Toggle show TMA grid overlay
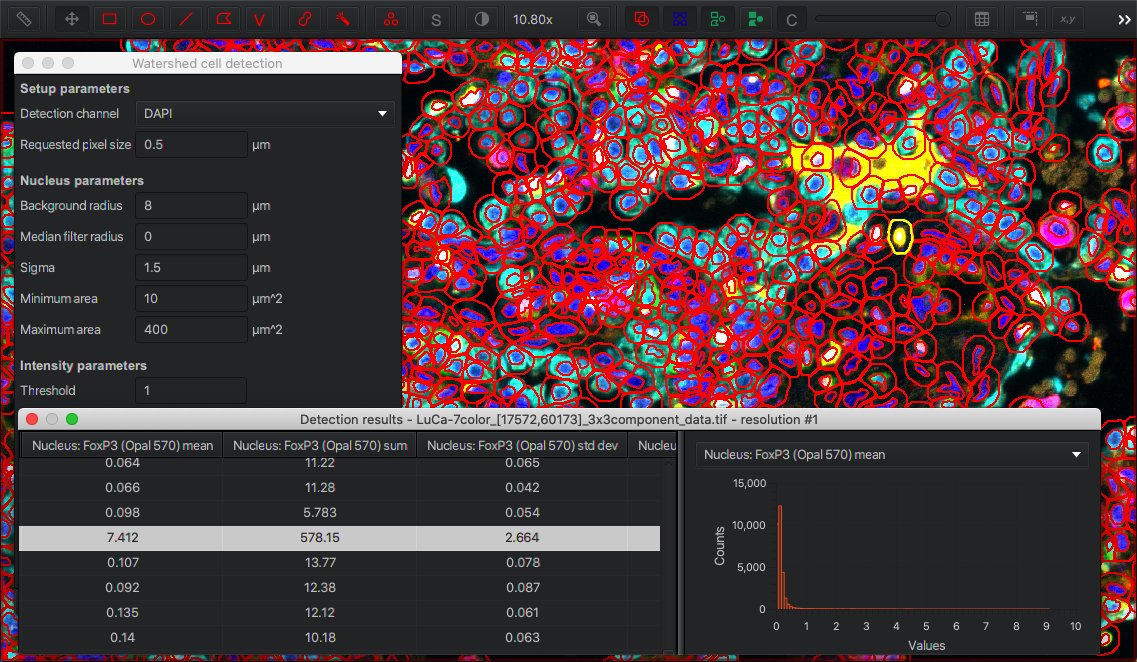Screen dimensions: 1137x662 pos(679,19)
